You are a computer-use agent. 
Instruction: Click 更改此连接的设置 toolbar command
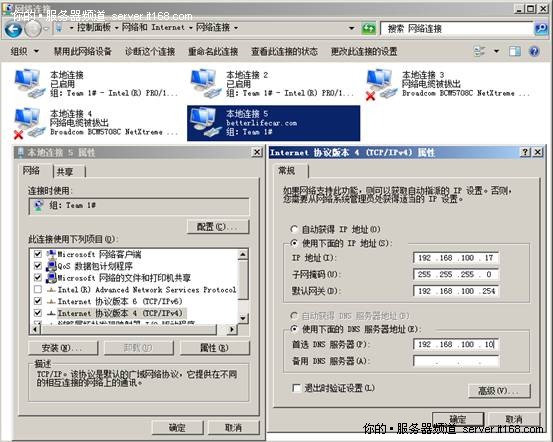point(364,52)
